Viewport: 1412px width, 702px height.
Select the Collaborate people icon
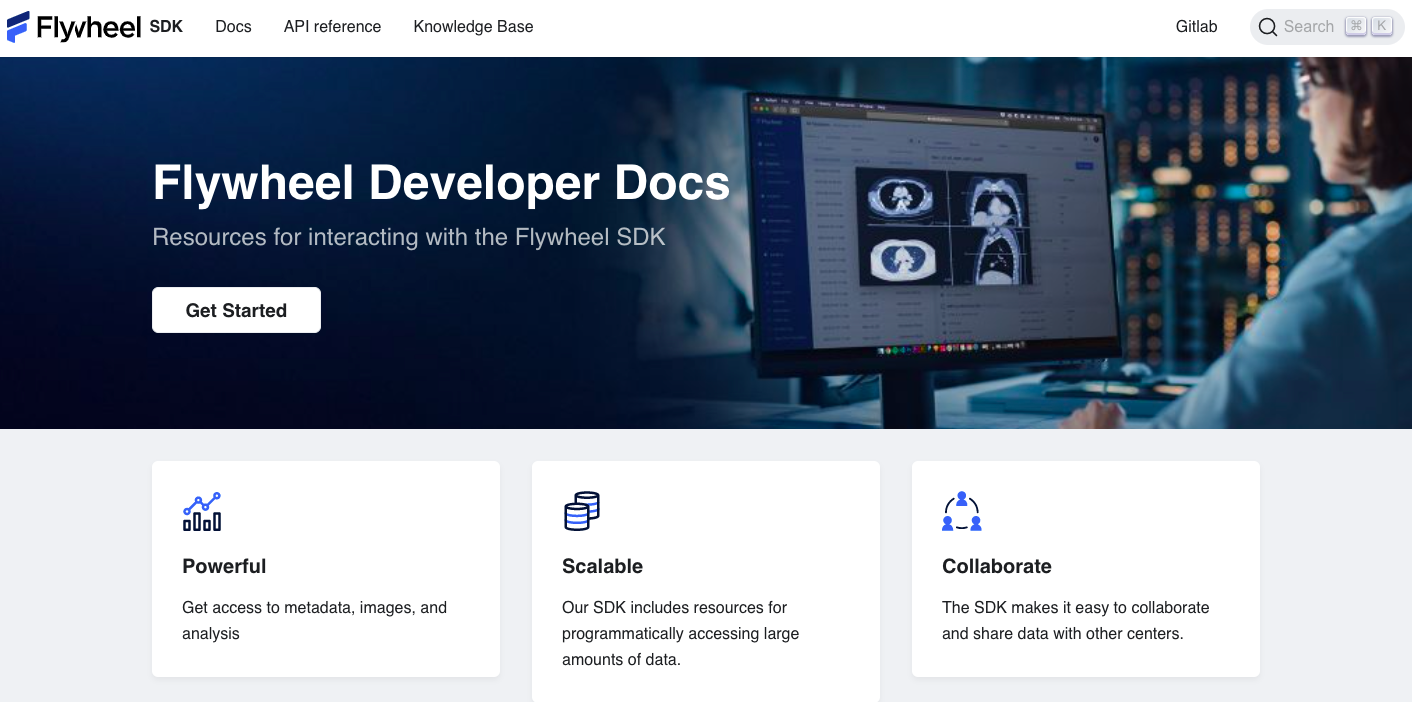(961, 511)
